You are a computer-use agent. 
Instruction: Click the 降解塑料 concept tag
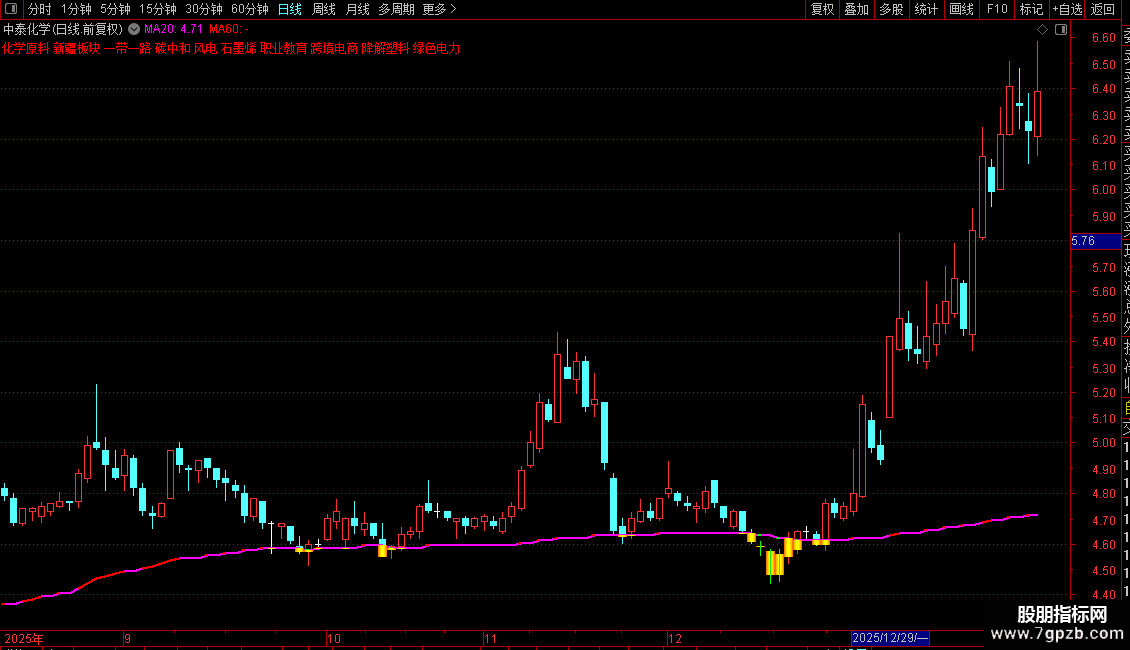[386, 48]
